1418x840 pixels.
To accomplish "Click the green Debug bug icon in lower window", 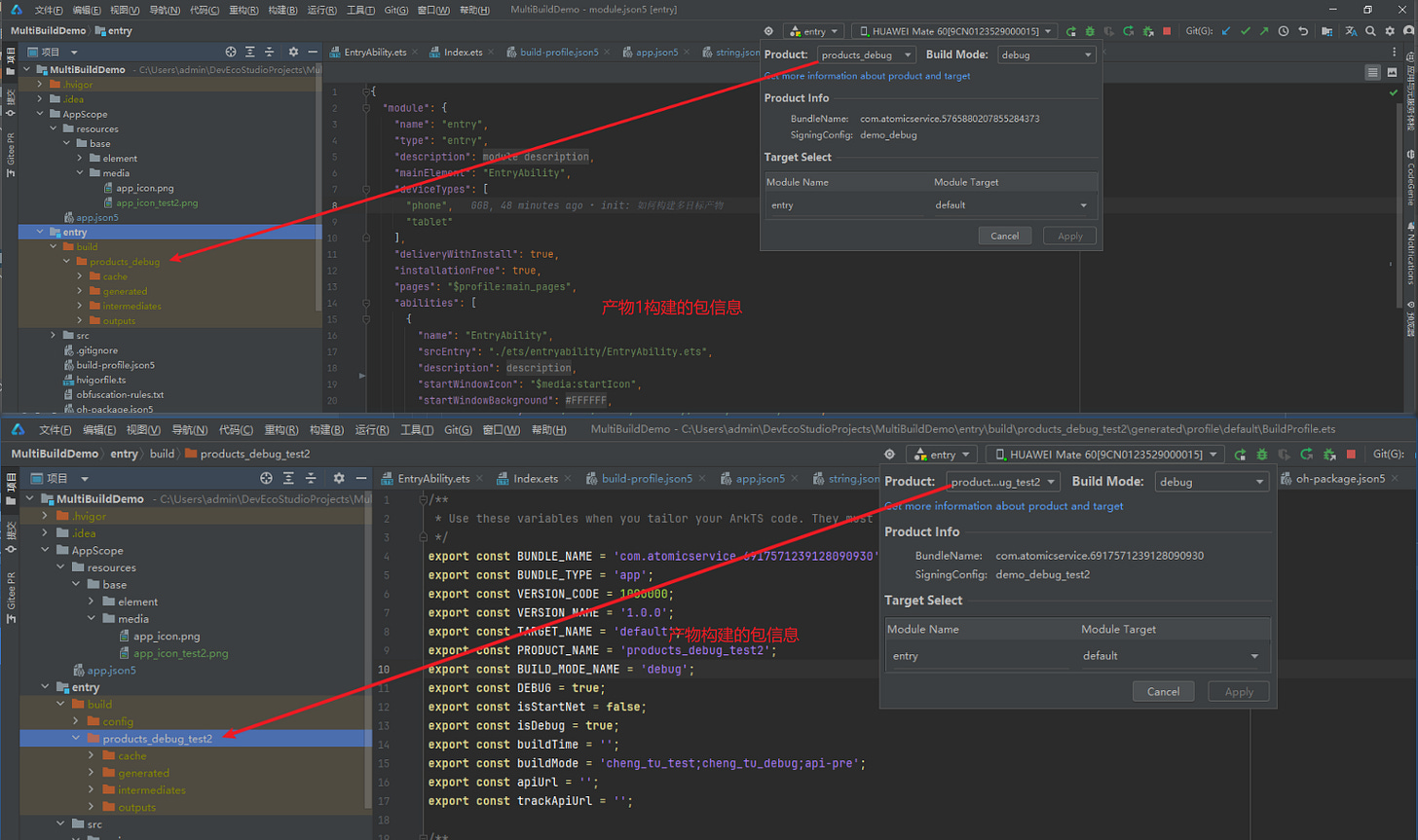I will click(x=1262, y=455).
